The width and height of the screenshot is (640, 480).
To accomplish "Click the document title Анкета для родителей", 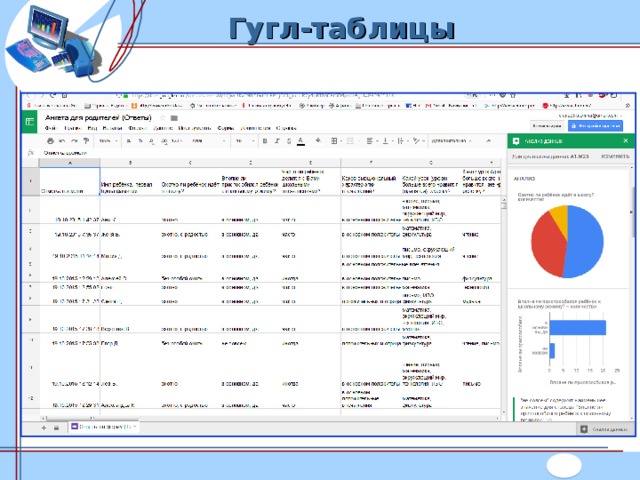I will click(x=98, y=118).
